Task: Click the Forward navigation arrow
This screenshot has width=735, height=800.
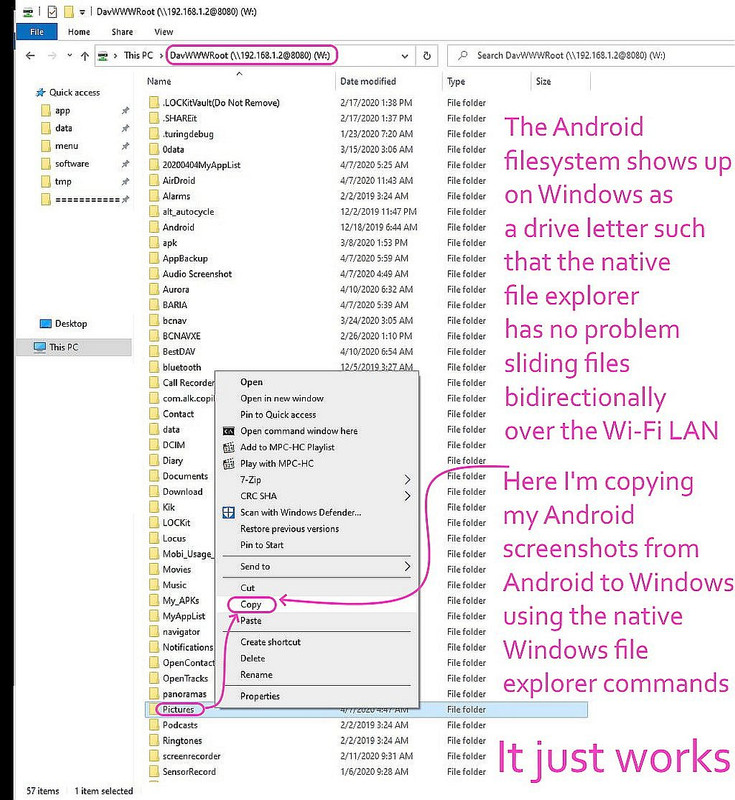Action: (52, 56)
